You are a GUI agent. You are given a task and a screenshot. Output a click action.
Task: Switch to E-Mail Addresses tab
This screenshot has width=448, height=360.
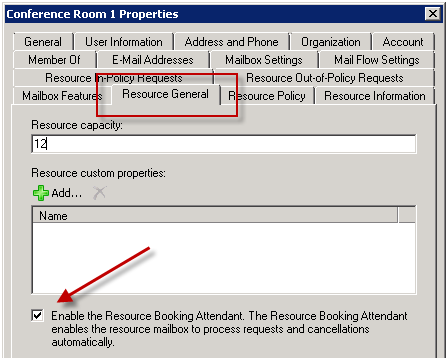point(153,60)
